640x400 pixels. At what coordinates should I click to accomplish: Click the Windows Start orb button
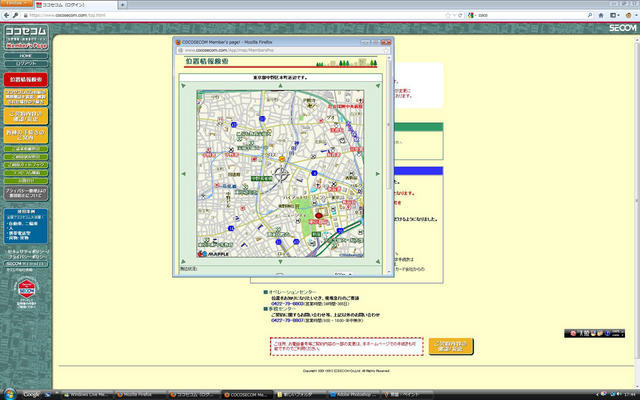pos(9,393)
